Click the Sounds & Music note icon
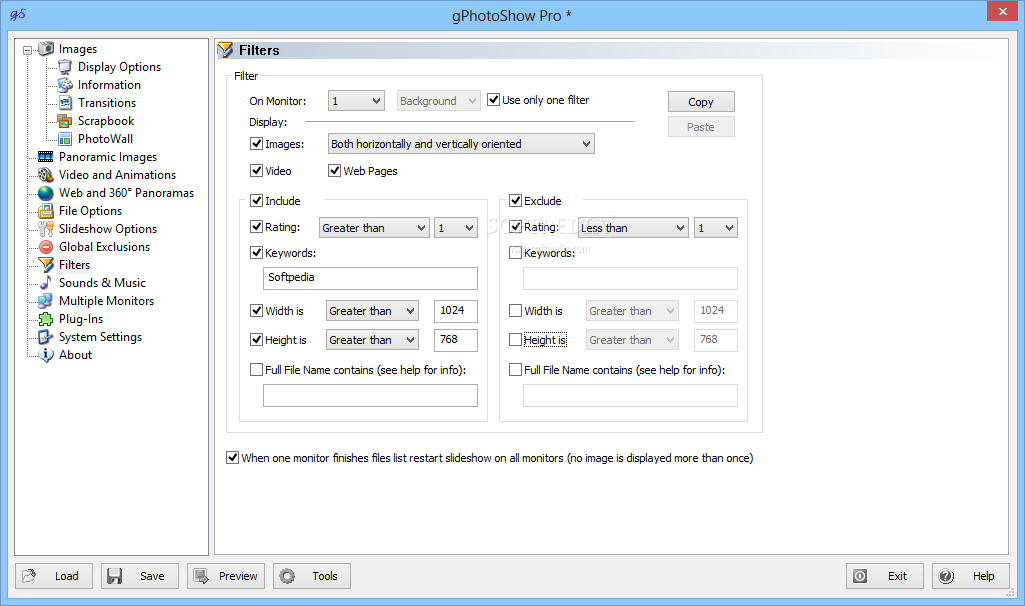Image resolution: width=1025 pixels, height=606 pixels. tap(46, 282)
